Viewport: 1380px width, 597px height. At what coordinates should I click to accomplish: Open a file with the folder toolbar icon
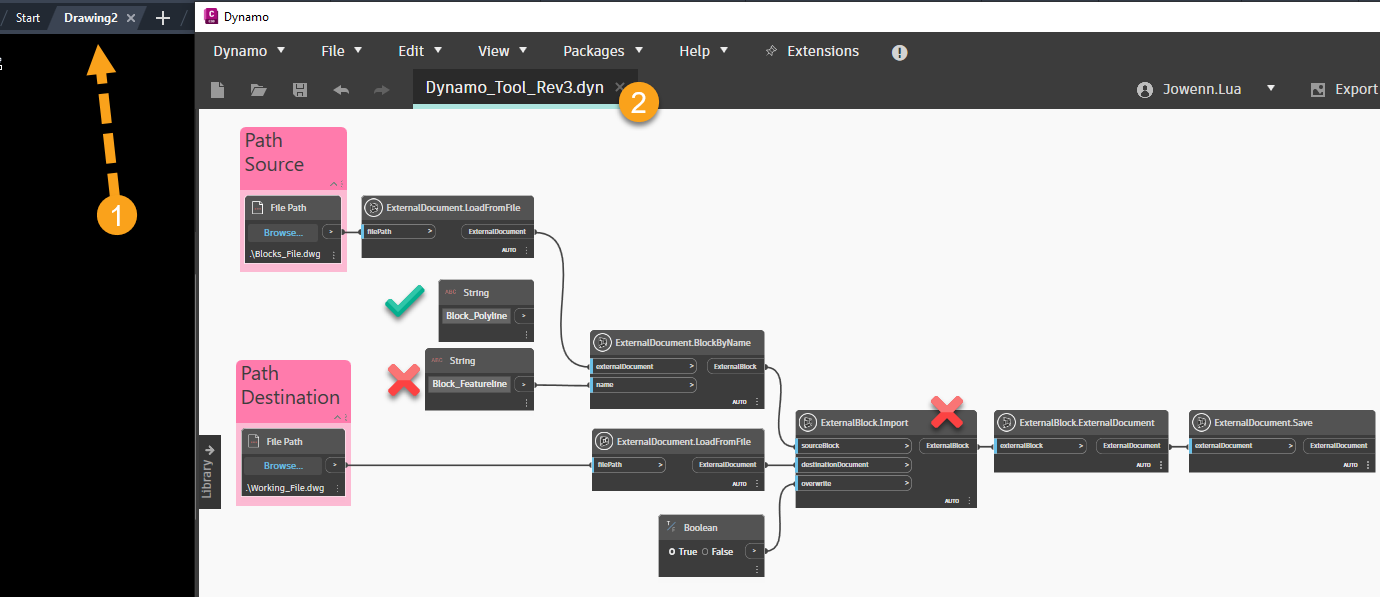pos(258,89)
